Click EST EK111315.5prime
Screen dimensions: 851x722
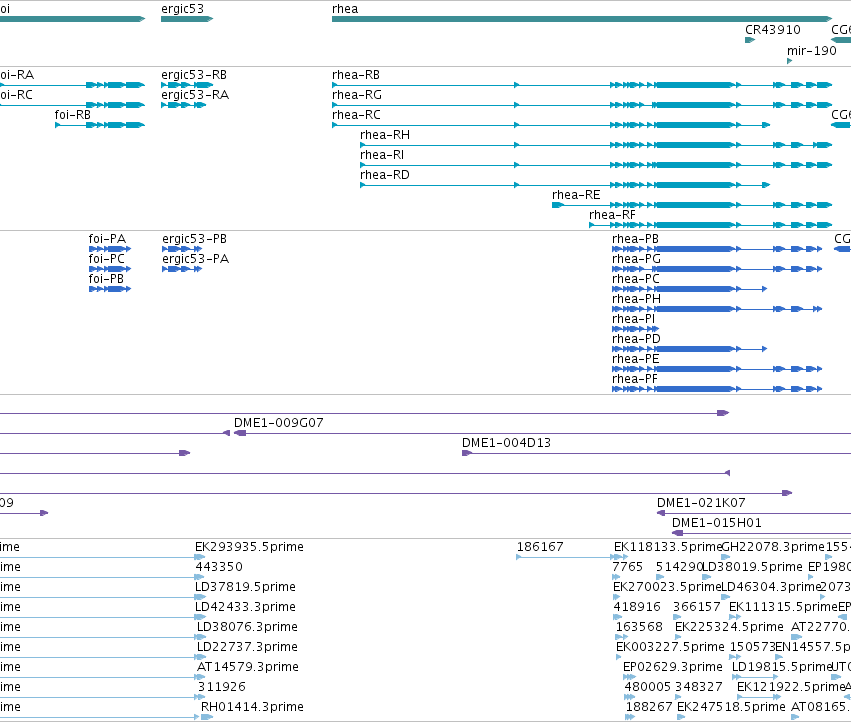tap(735, 617)
